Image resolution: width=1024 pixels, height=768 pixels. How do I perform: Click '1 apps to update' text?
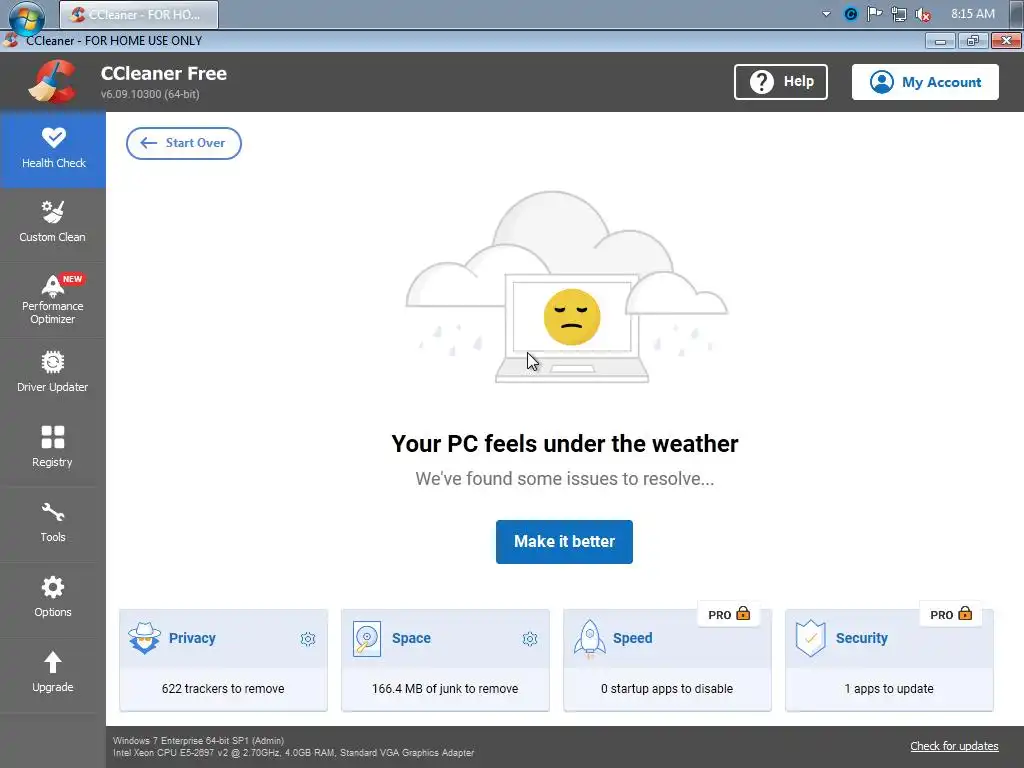tap(889, 688)
